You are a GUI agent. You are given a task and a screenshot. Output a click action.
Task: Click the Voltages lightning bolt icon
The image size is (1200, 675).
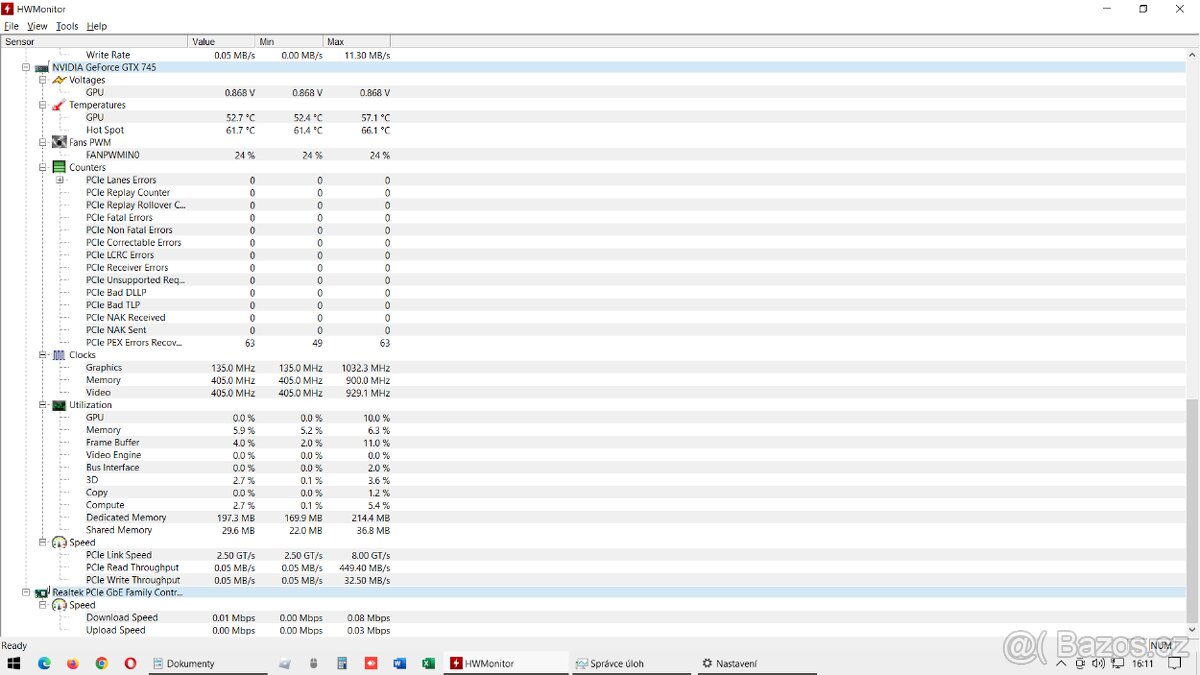click(x=59, y=80)
